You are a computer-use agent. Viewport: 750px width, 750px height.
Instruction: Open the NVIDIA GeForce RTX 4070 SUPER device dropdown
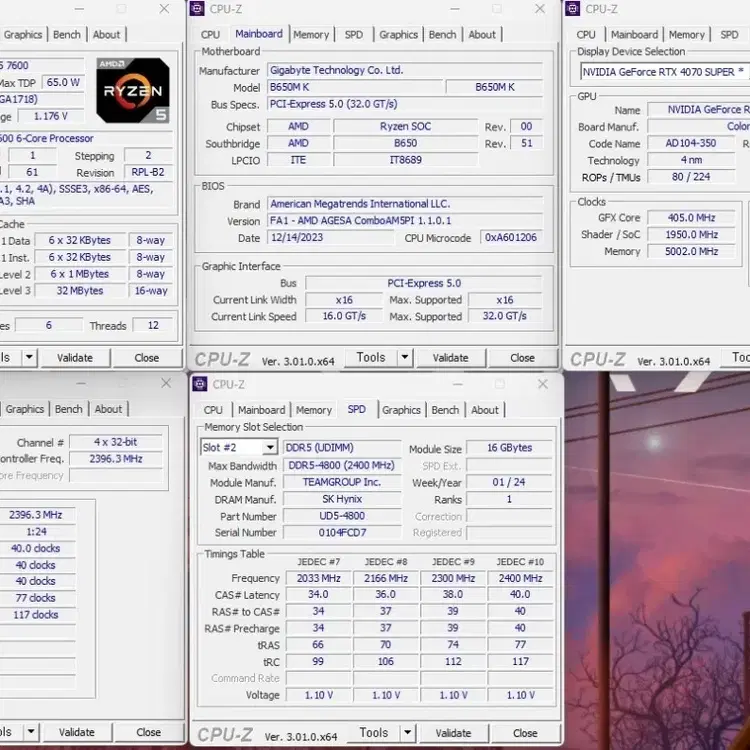point(665,72)
